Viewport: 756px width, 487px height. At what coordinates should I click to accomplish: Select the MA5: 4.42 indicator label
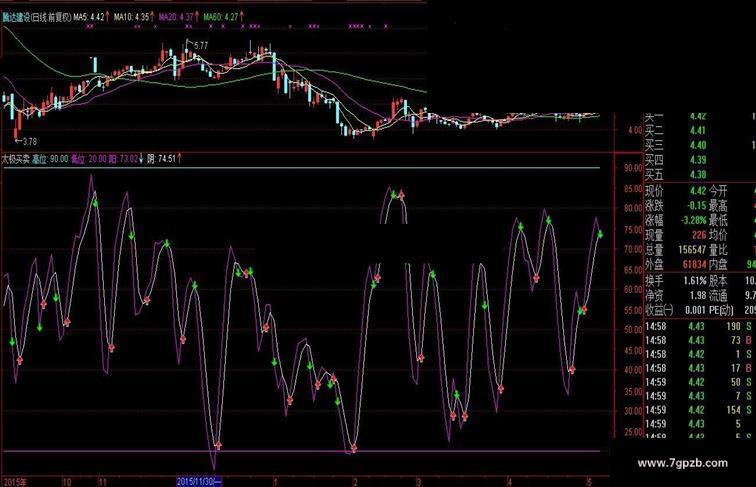pos(89,17)
